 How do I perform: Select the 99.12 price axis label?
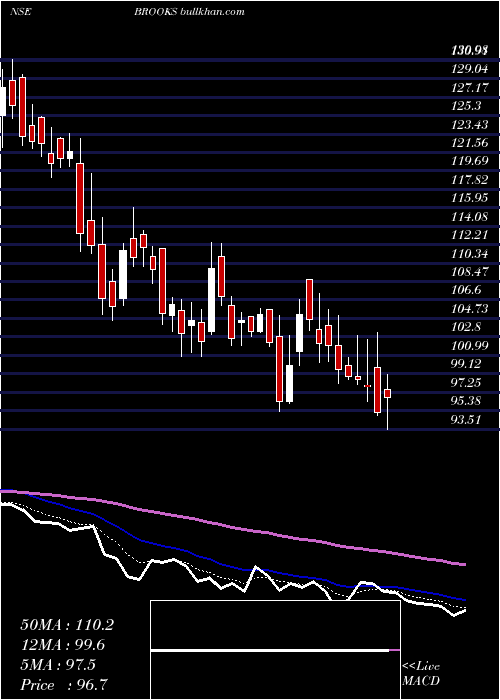(467, 364)
